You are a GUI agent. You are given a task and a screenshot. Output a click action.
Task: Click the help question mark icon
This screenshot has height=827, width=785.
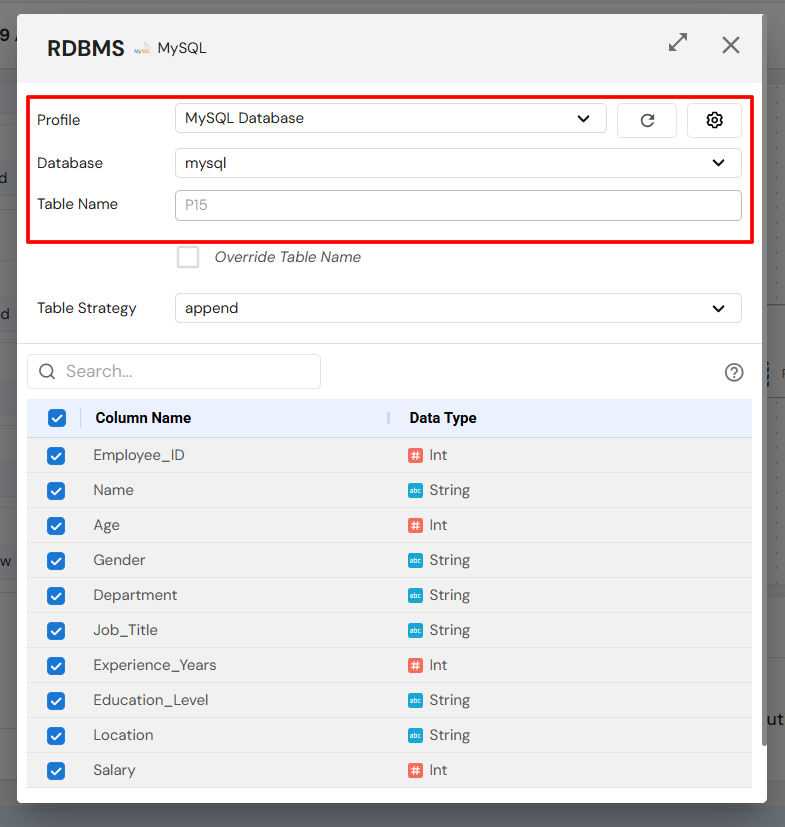click(734, 372)
